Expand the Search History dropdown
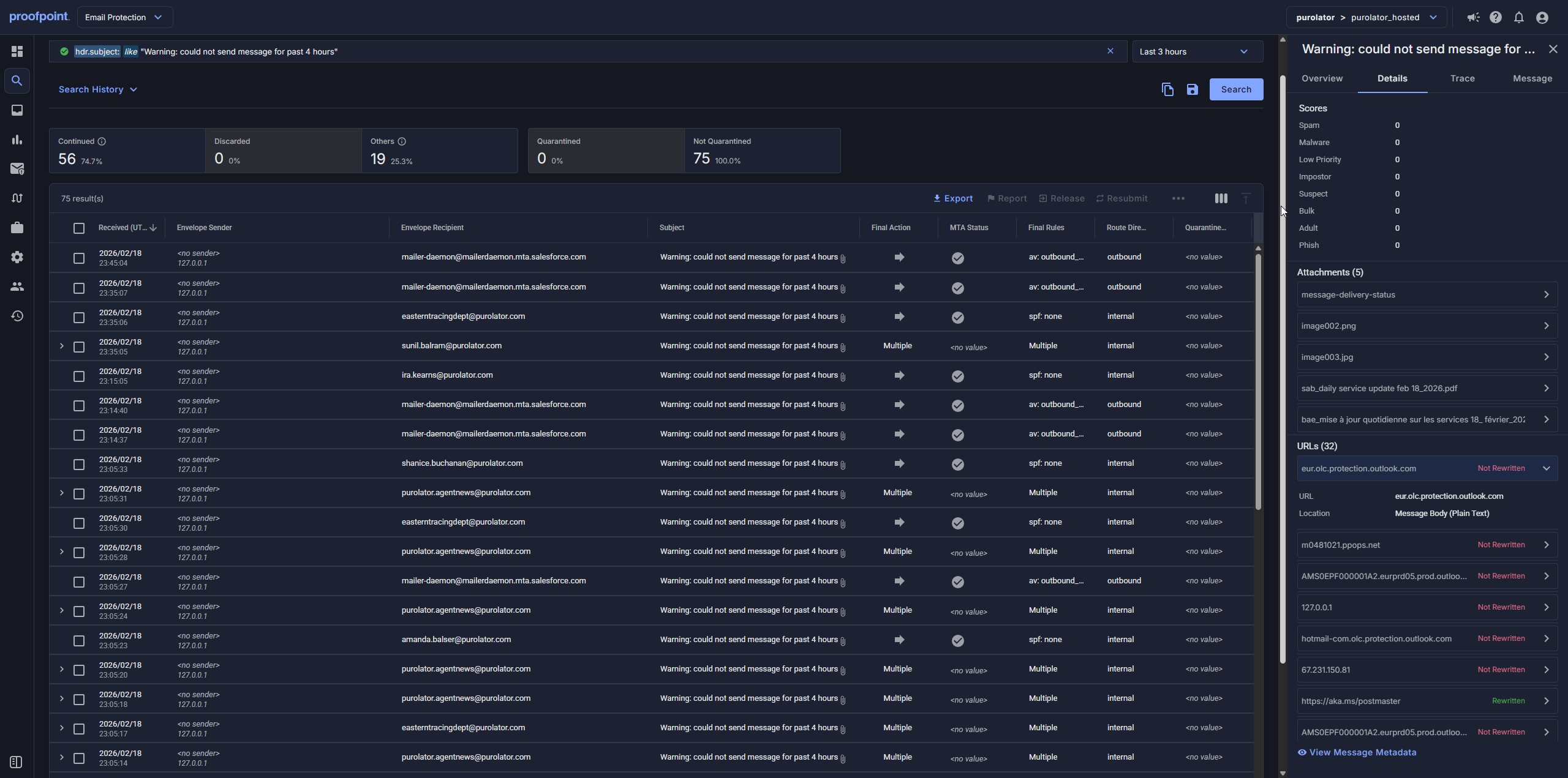Viewport: 1568px width, 778px height. point(97,89)
